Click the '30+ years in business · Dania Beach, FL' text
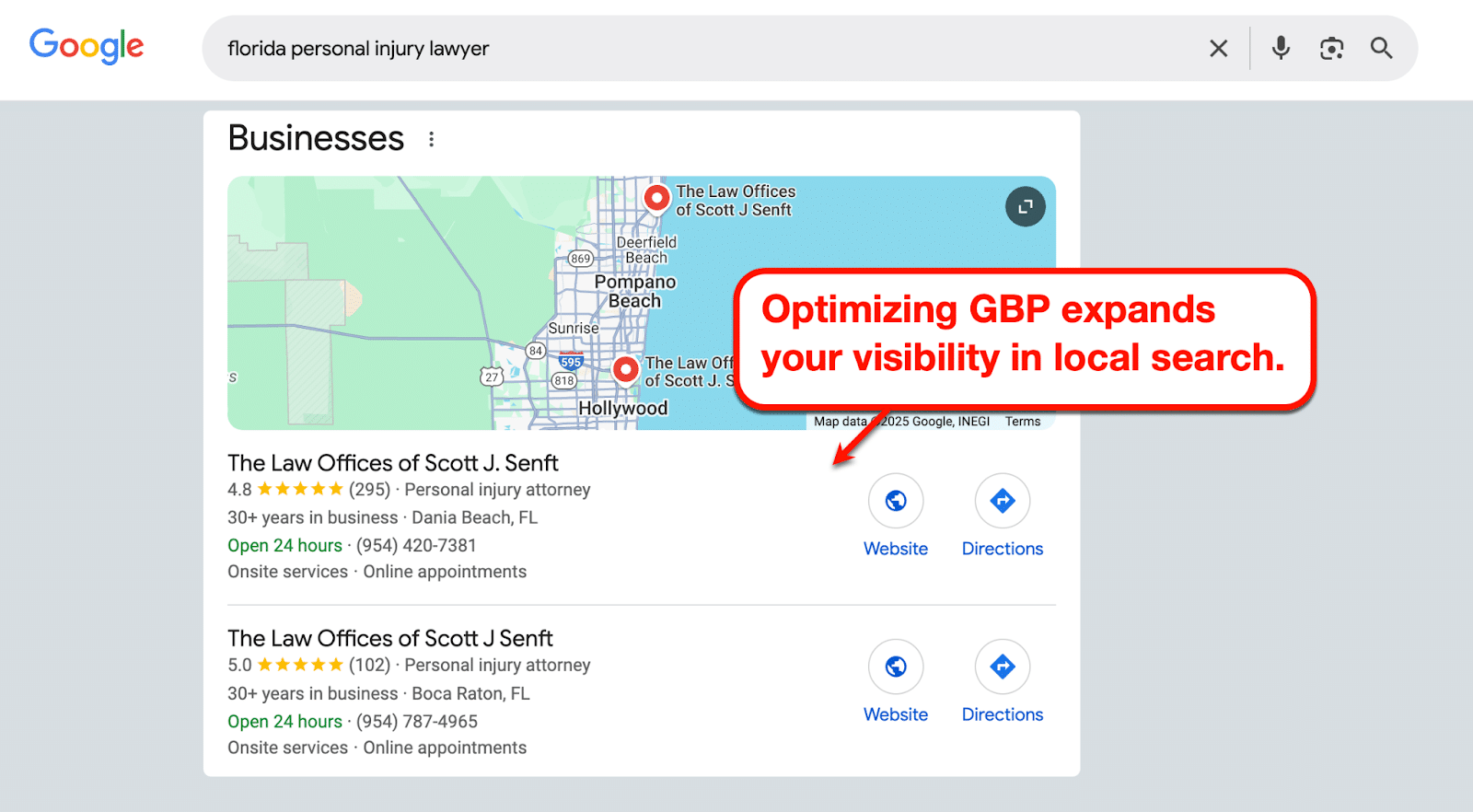 tap(382, 517)
